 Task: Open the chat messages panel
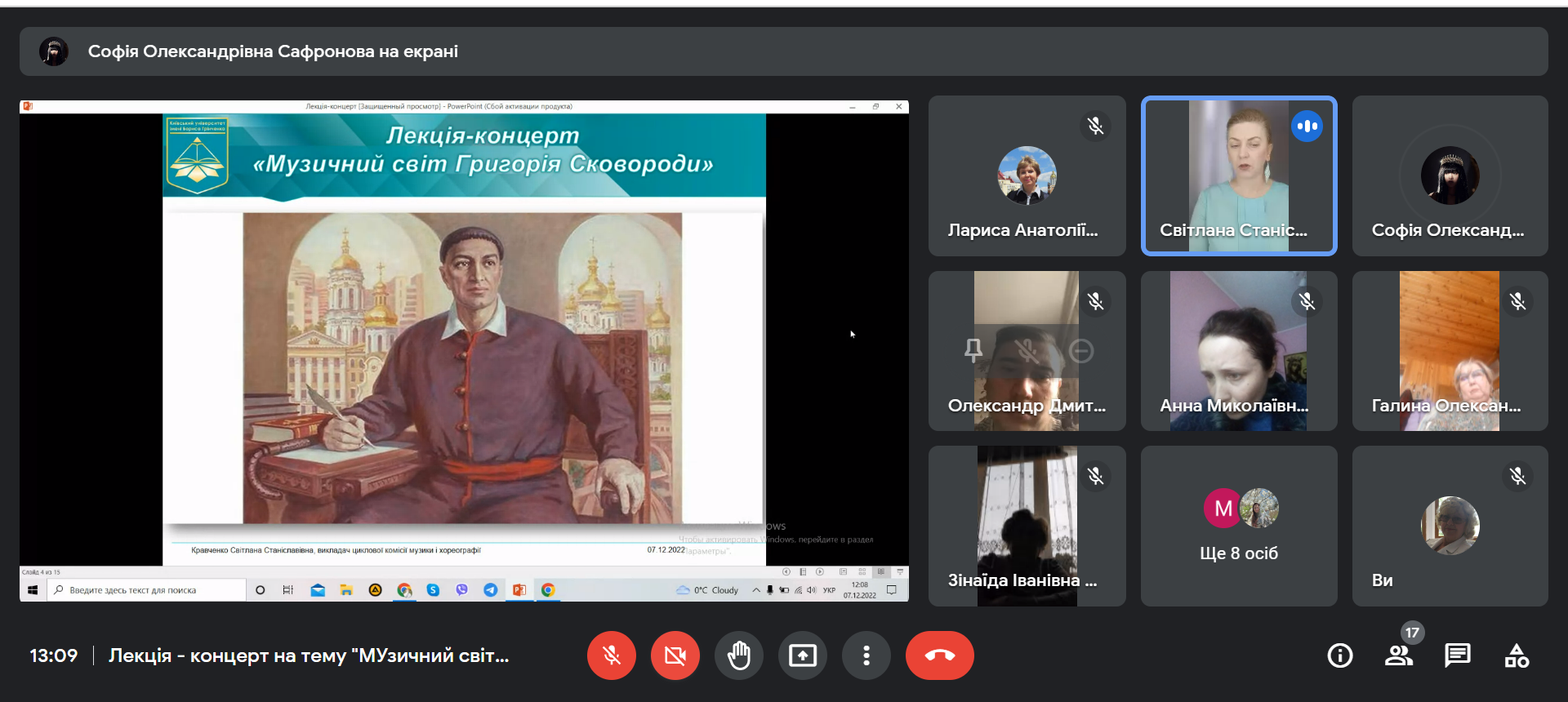point(1457,655)
